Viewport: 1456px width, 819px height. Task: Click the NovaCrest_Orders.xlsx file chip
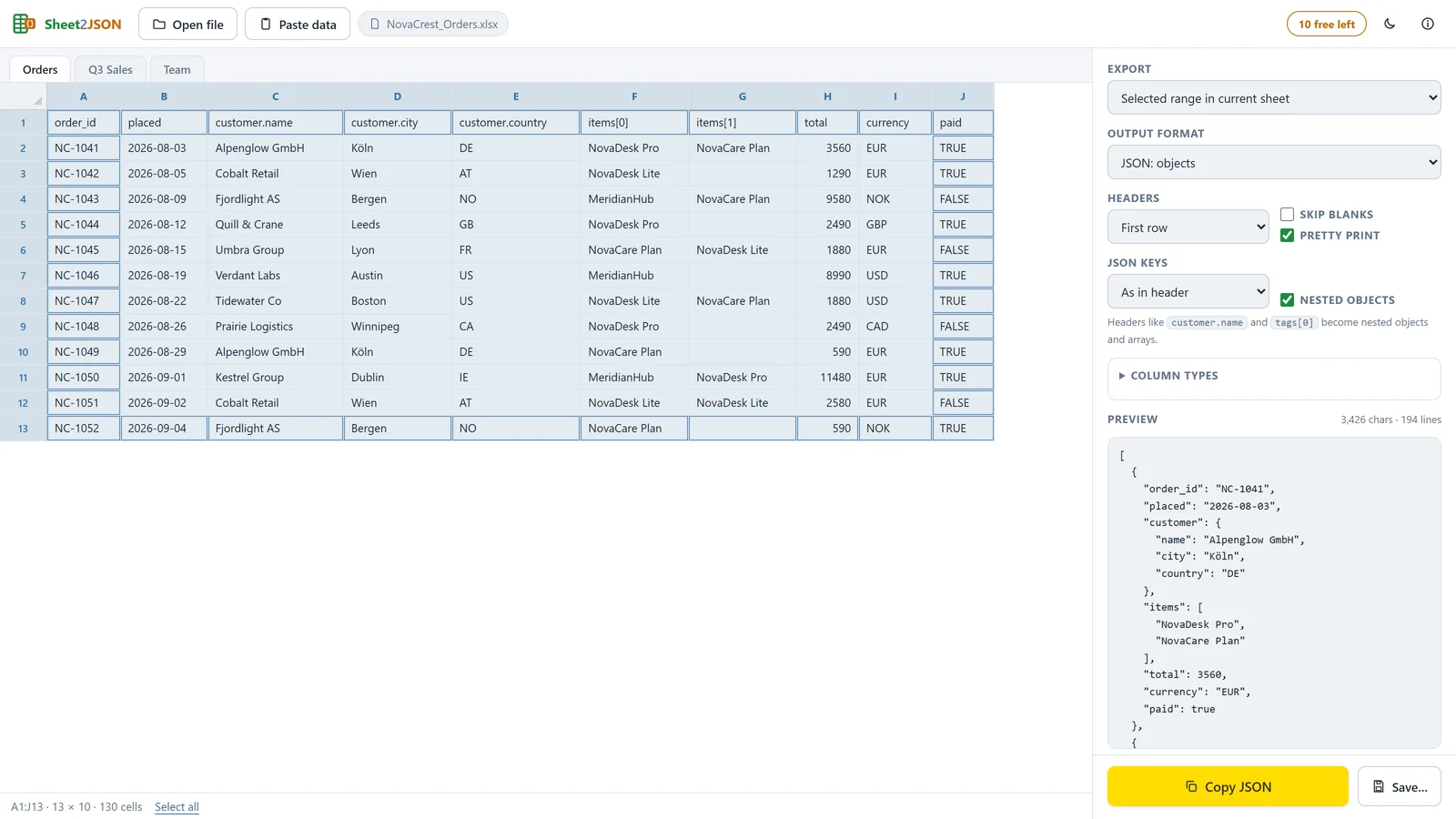(x=433, y=24)
